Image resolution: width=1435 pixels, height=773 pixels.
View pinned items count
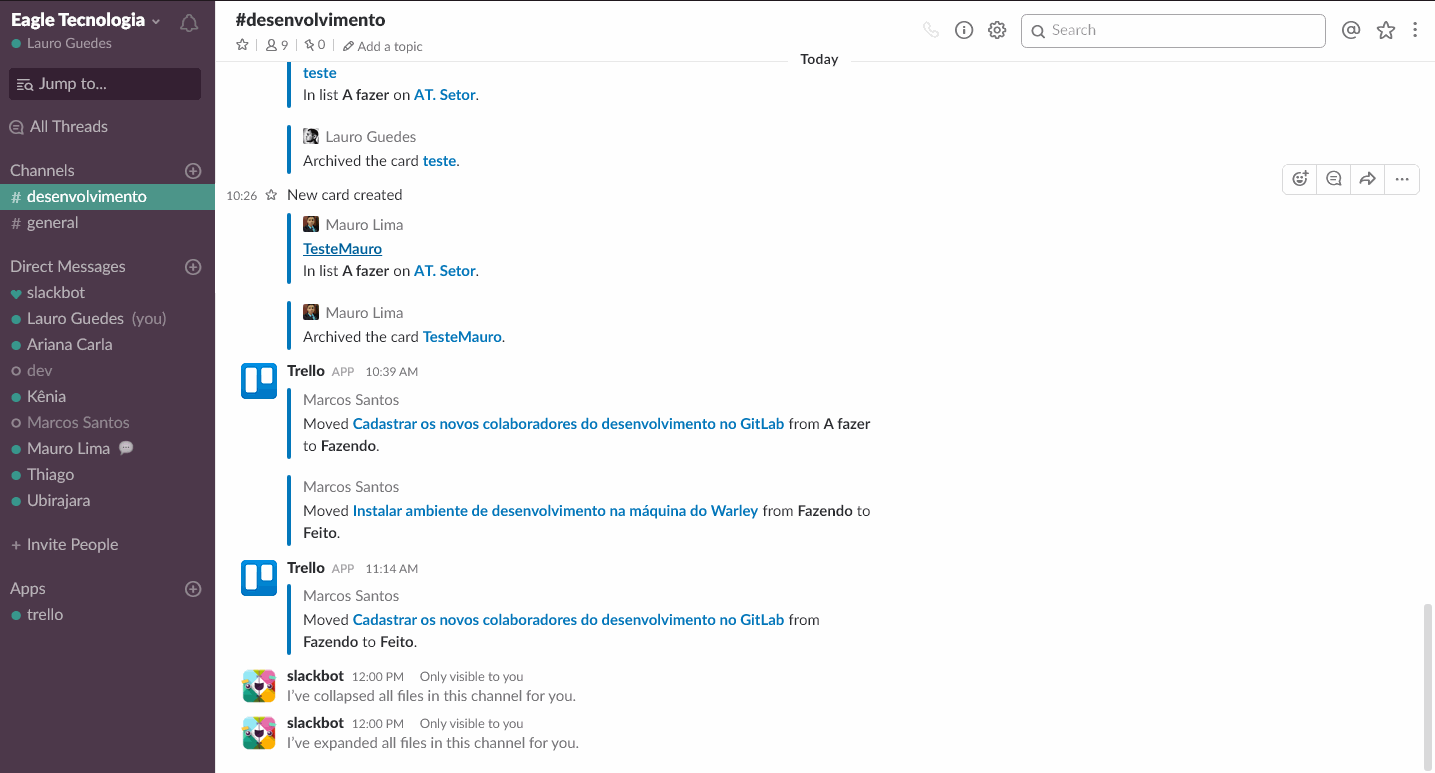[x=315, y=45]
